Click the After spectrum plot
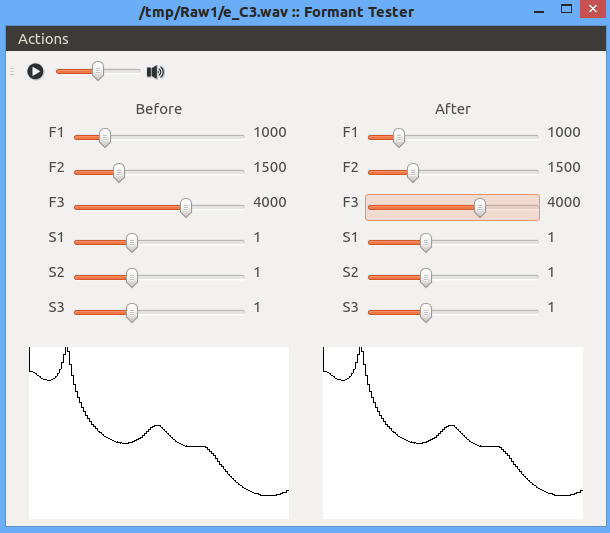610x533 pixels. pos(453,433)
